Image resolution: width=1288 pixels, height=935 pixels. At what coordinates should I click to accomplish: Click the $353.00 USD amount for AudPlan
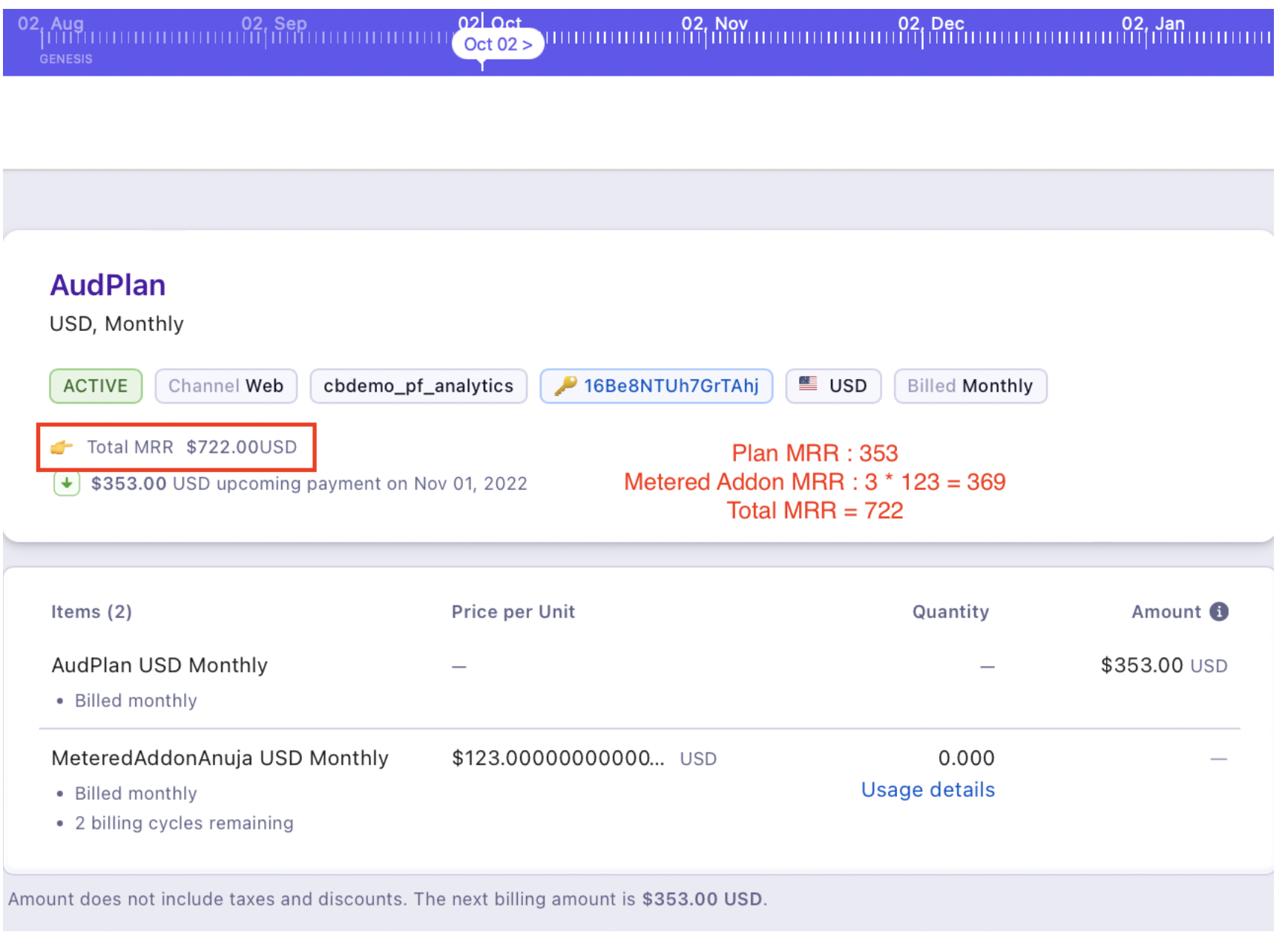[x=1163, y=665]
